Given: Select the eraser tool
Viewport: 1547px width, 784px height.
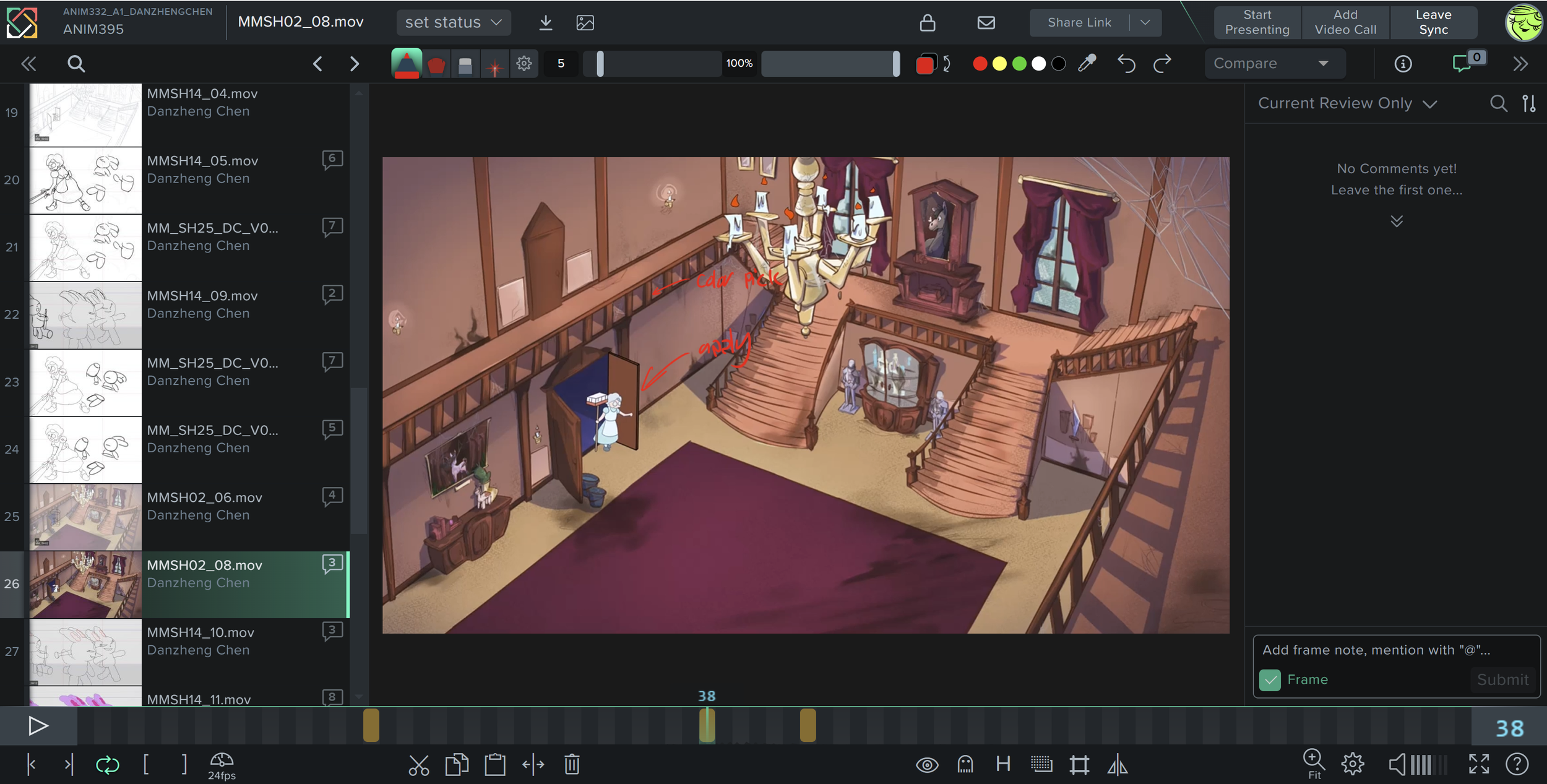Looking at the screenshot, I should [465, 64].
